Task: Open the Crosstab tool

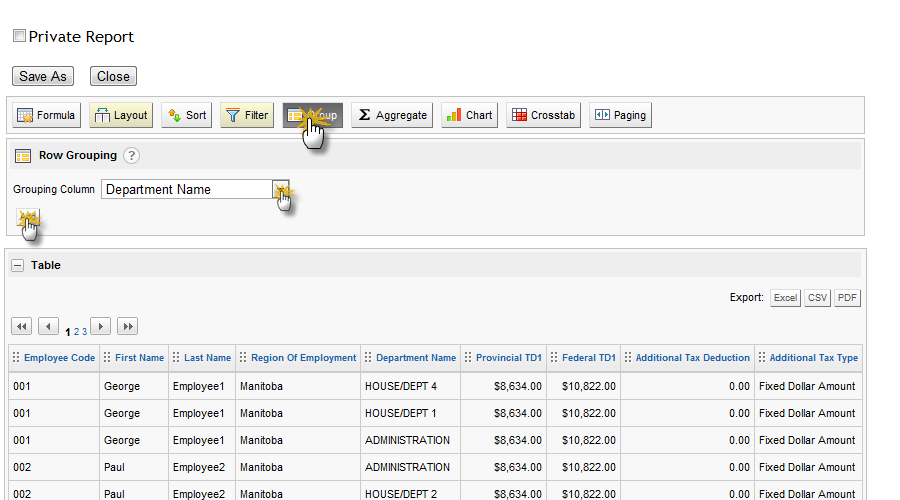Action: 544,115
